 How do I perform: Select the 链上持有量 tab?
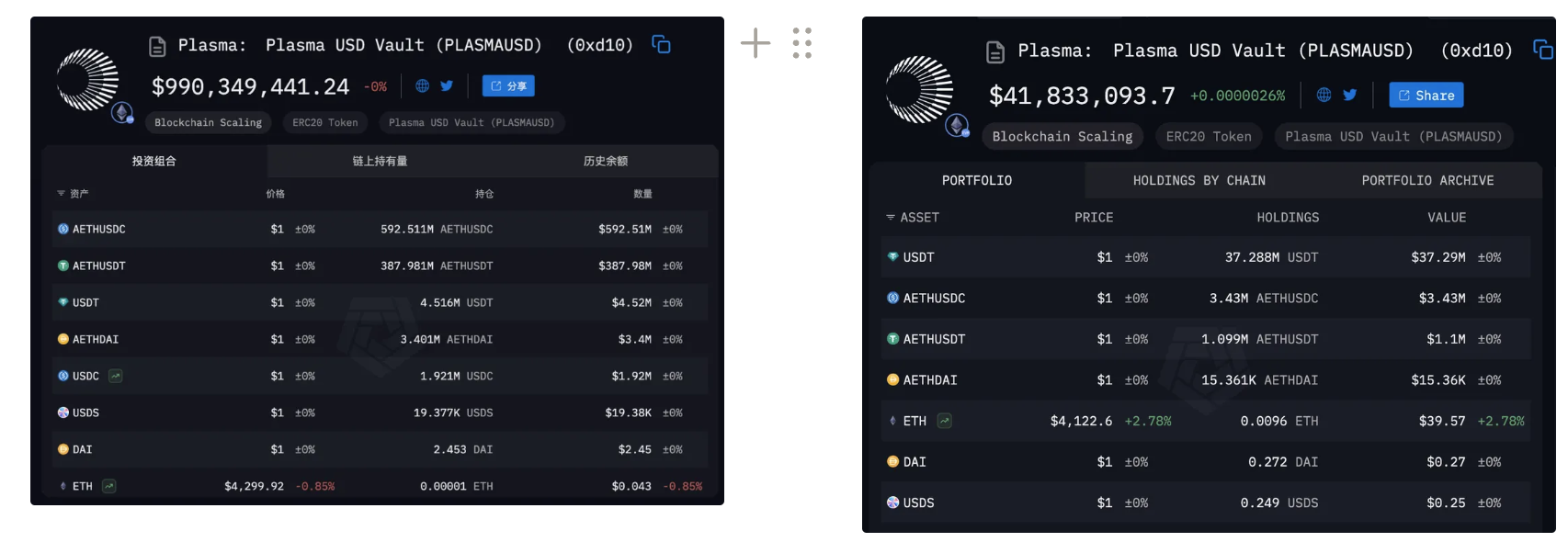(x=379, y=161)
